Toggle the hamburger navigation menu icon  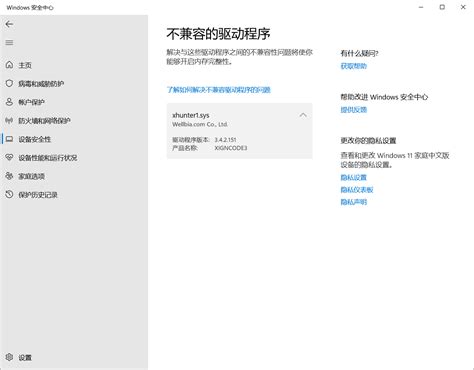(x=9, y=43)
